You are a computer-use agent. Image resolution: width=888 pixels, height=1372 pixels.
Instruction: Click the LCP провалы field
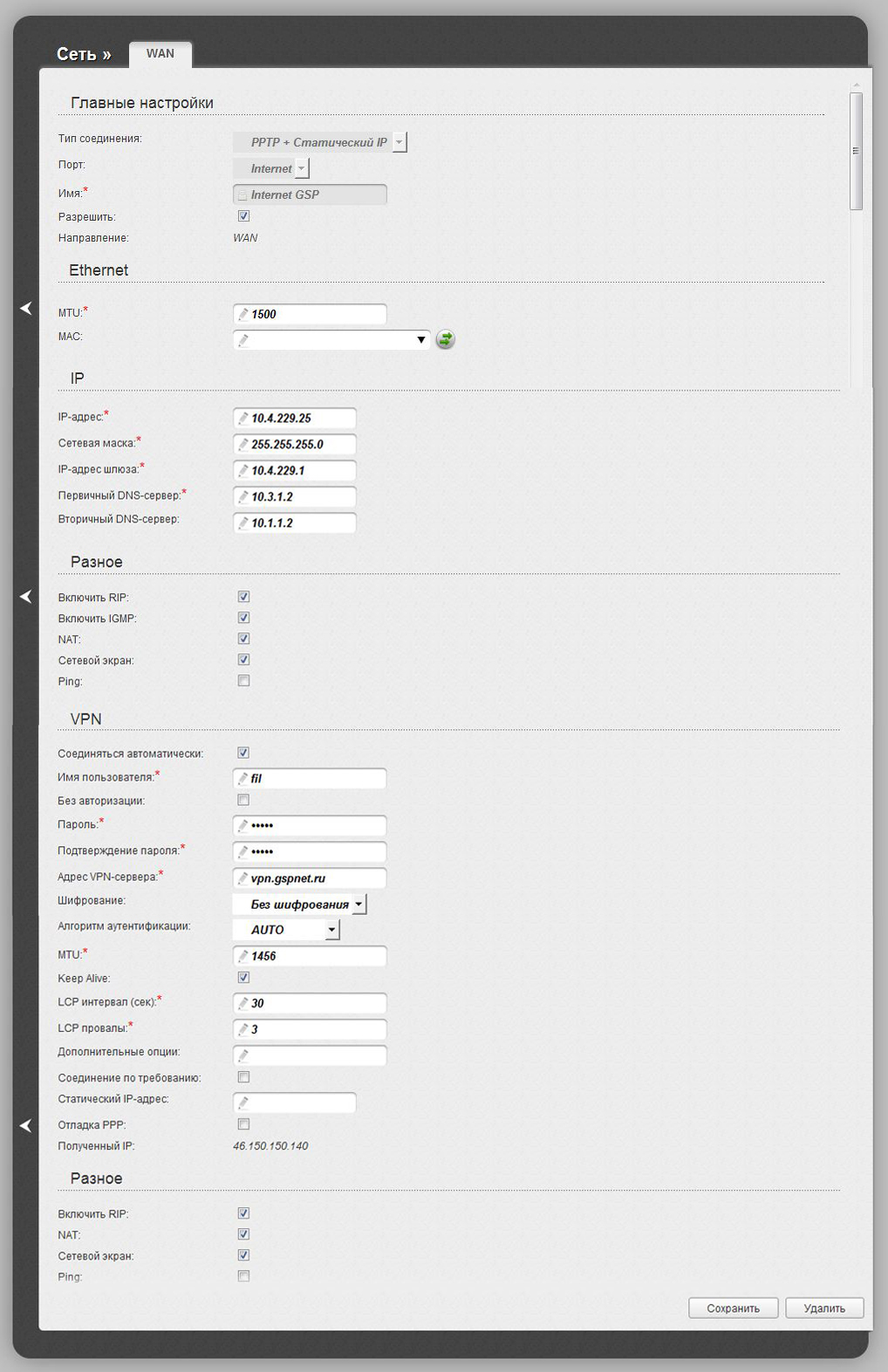pyautogui.click(x=310, y=1030)
